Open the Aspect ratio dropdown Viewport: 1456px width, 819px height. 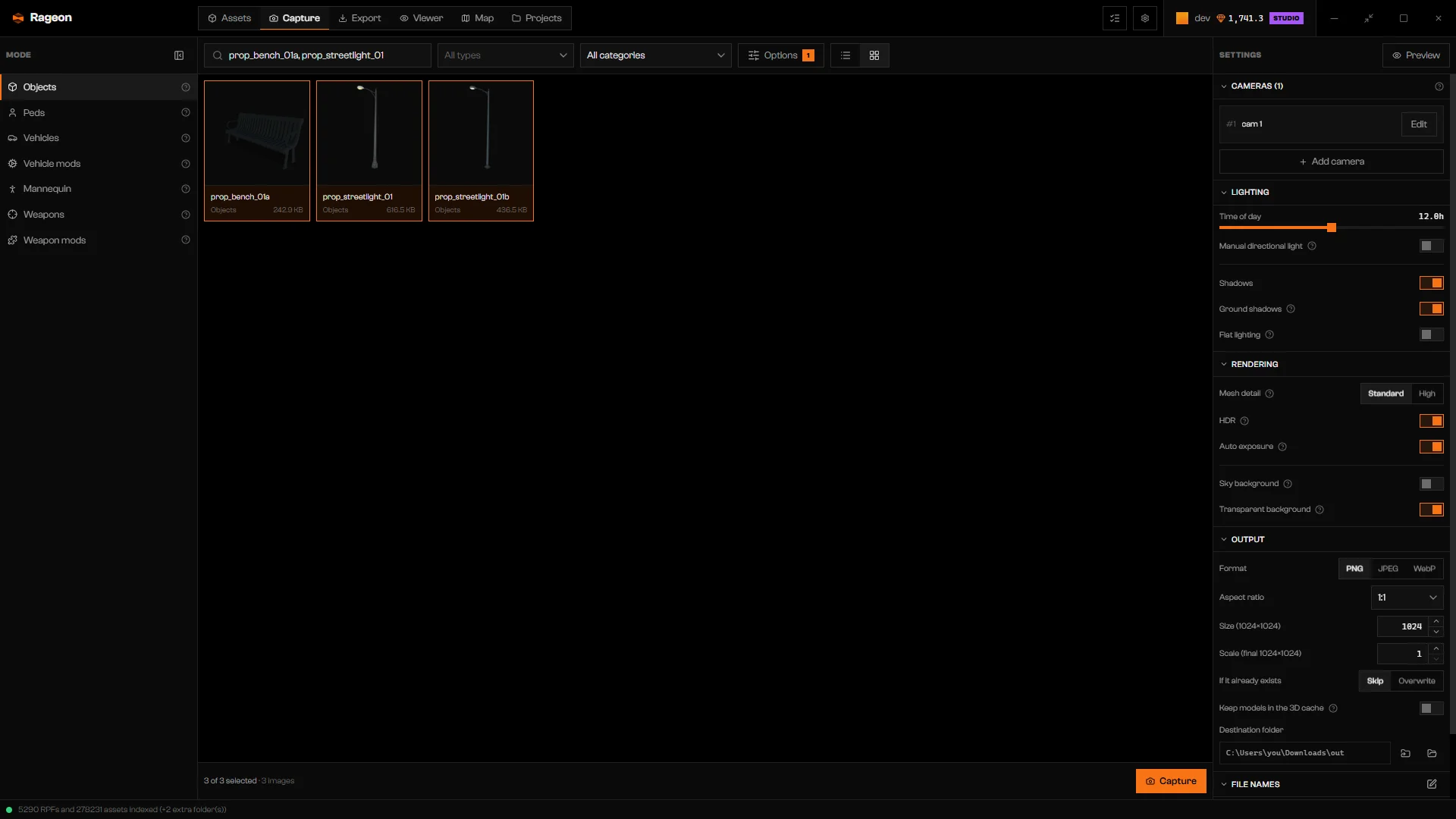tap(1407, 598)
